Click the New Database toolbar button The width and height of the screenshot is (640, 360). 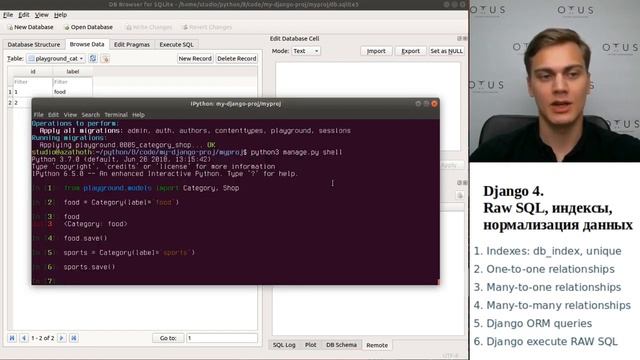tap(31, 27)
